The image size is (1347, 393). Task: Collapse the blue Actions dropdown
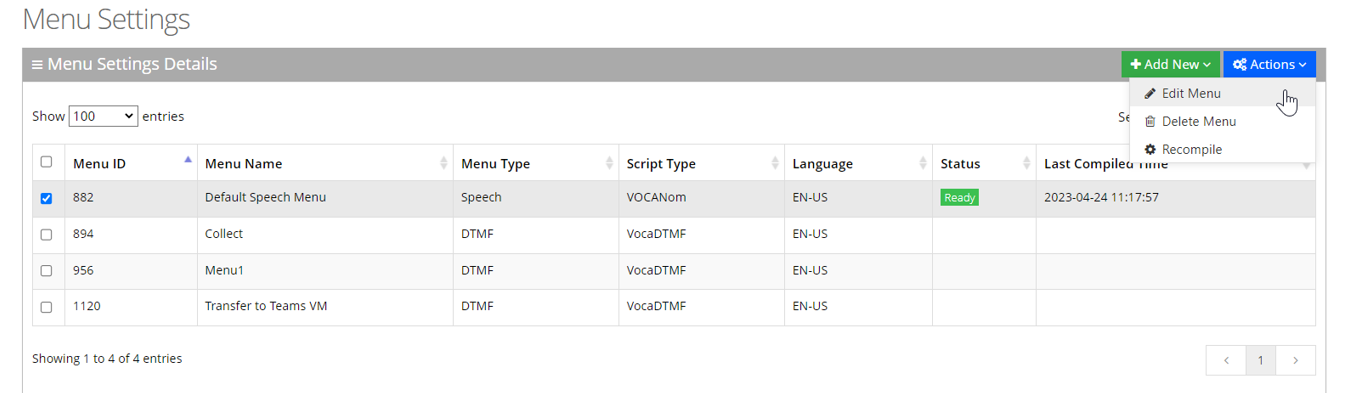click(x=1269, y=64)
